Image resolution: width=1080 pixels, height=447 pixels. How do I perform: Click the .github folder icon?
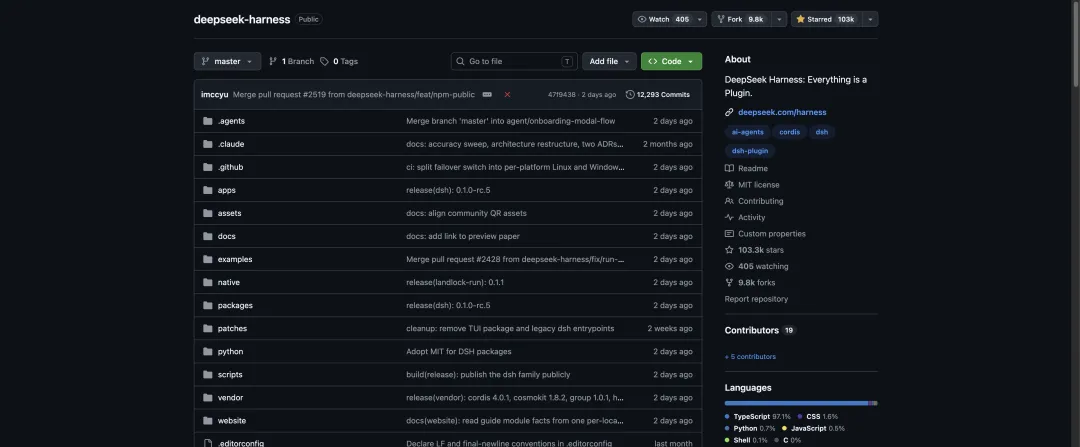pos(207,167)
